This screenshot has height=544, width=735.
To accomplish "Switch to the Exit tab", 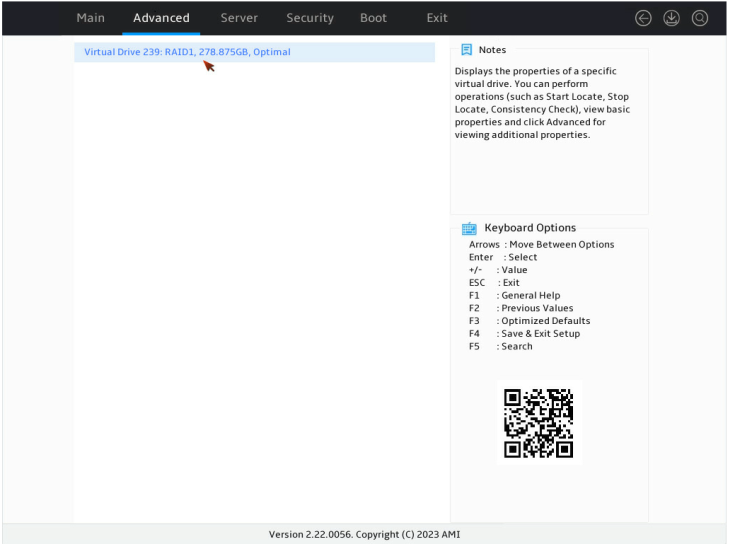I will [437, 18].
